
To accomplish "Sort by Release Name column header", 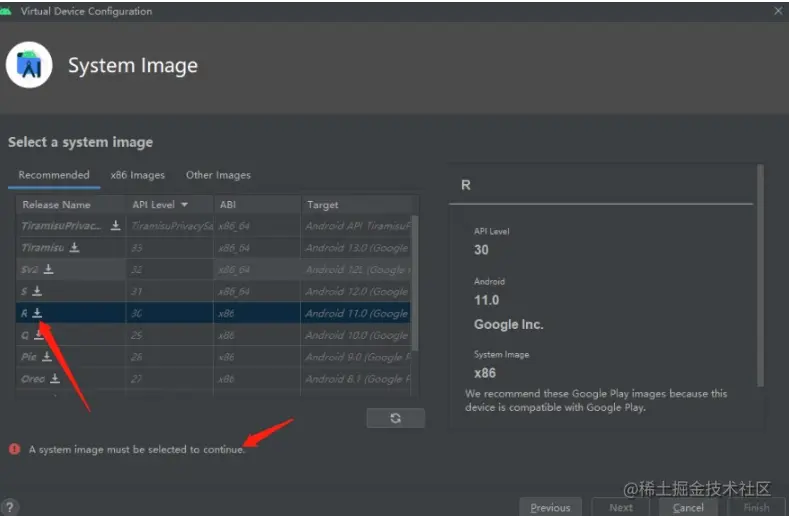I will [71, 204].
